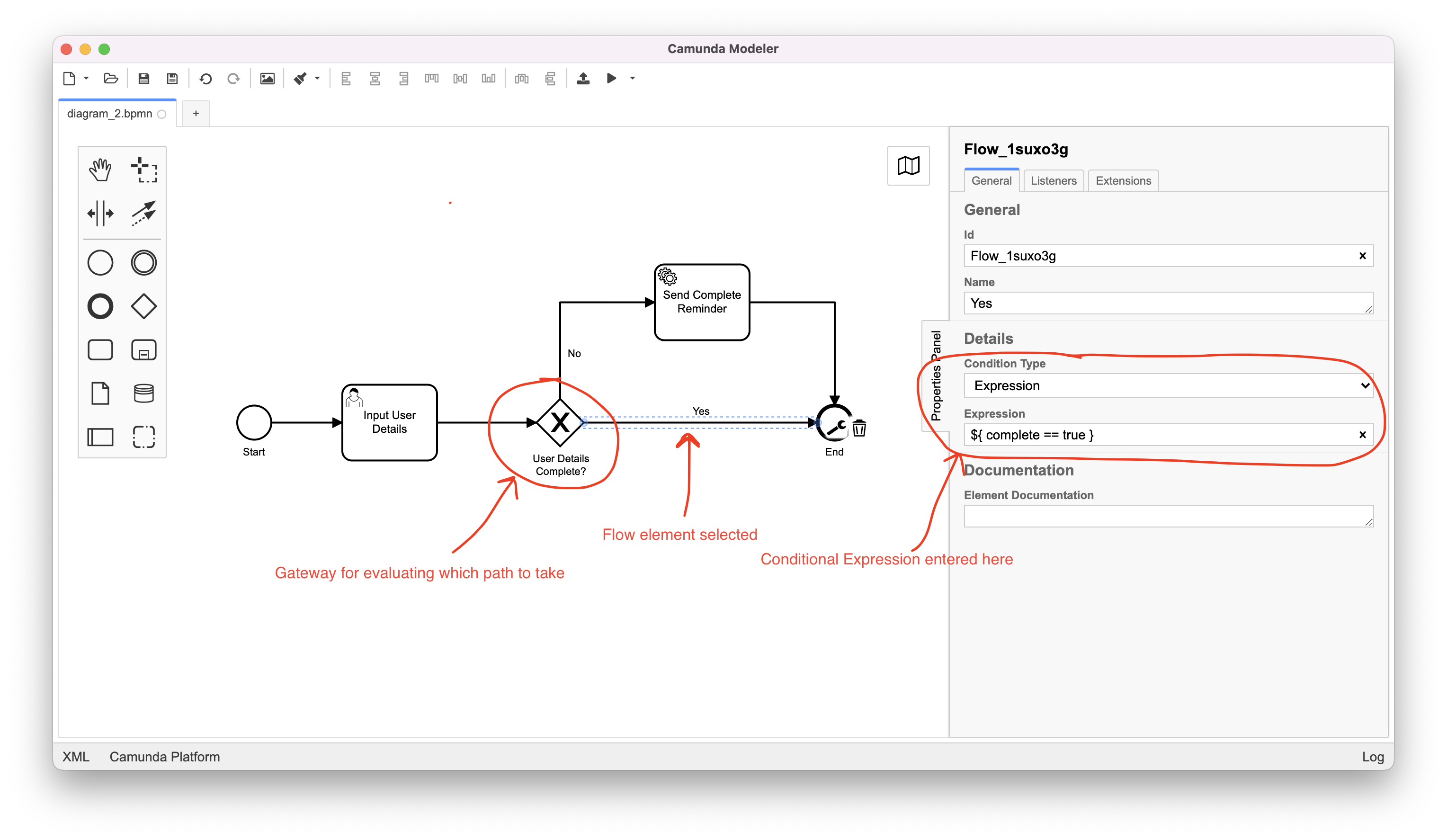1447x840 pixels.
Task: Activate the hand tool
Action: (100, 170)
